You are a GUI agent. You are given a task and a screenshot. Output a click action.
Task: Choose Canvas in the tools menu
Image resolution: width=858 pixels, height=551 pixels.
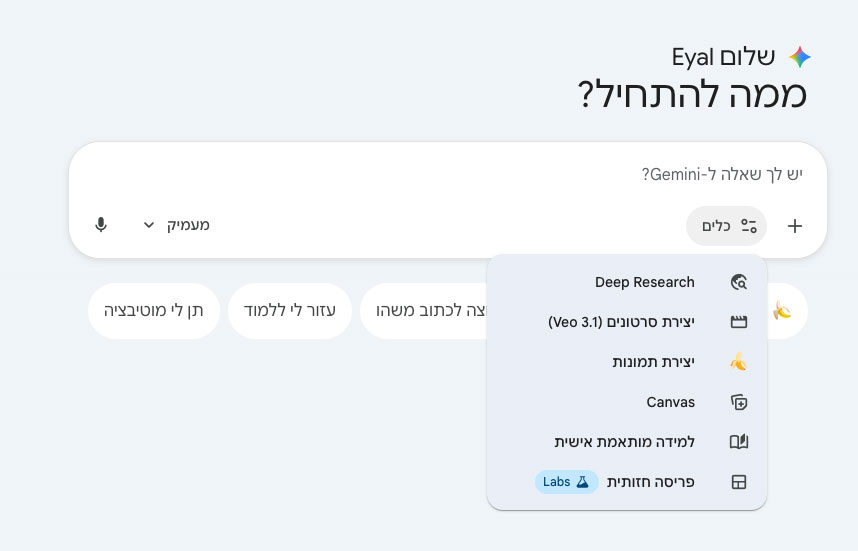click(x=670, y=402)
